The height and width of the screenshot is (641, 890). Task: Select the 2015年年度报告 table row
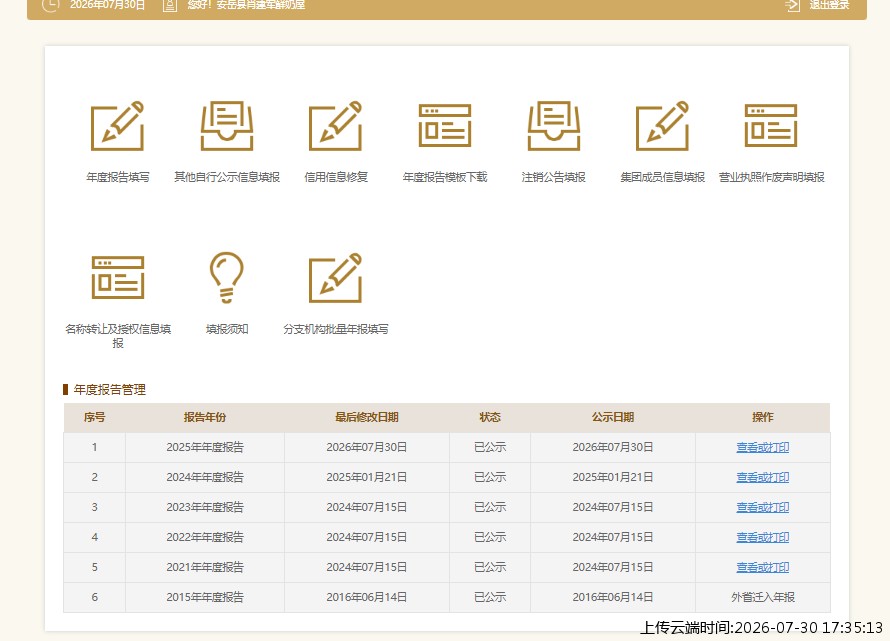[447, 597]
